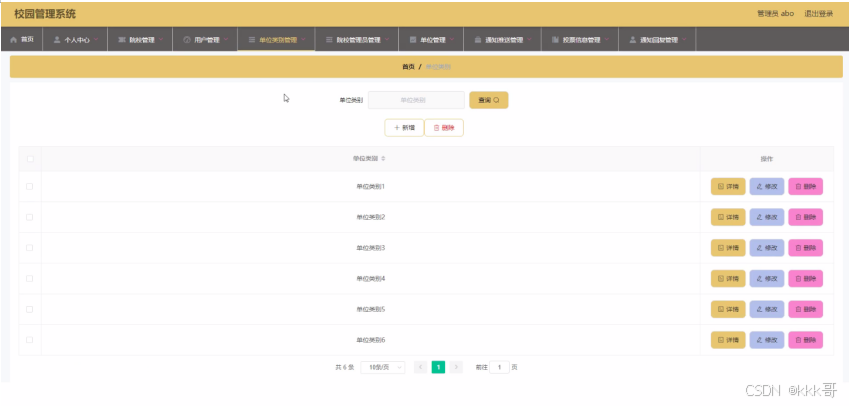Click 删除 for 单位类别5
Screen dimensions: 849x406
click(x=806, y=309)
